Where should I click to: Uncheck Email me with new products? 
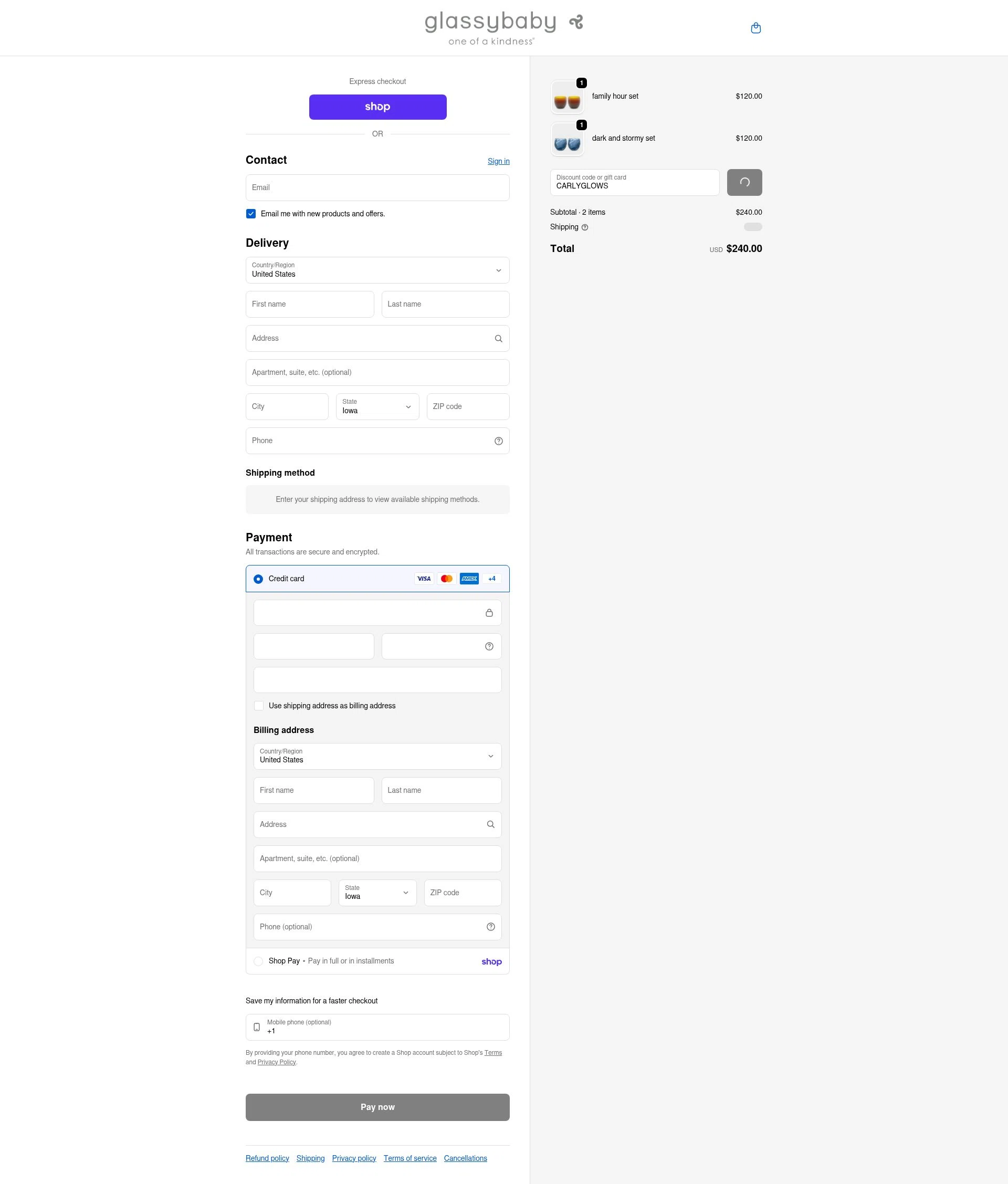(x=251, y=214)
